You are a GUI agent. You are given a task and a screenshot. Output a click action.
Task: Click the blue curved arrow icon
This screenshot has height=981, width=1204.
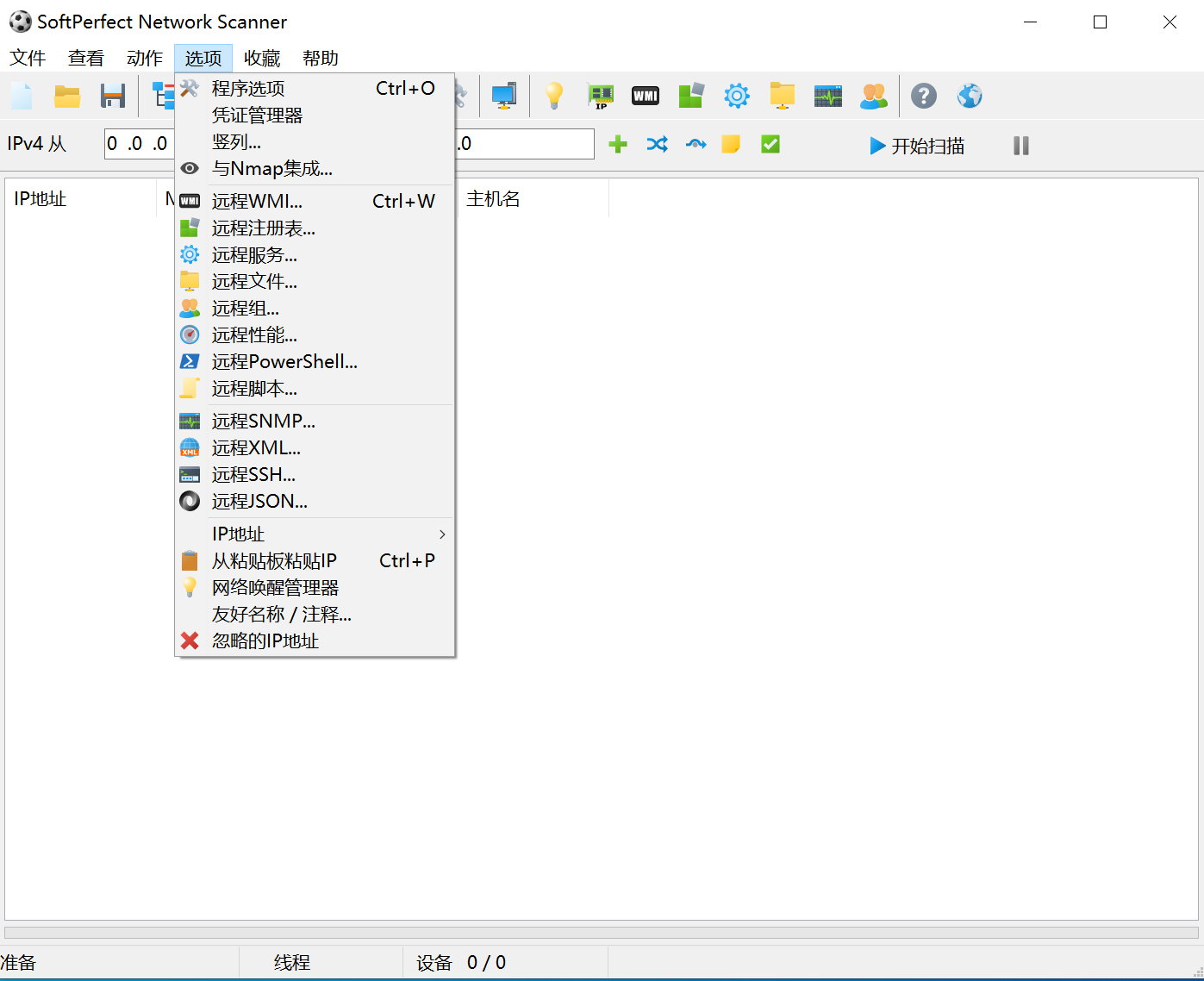pos(696,145)
